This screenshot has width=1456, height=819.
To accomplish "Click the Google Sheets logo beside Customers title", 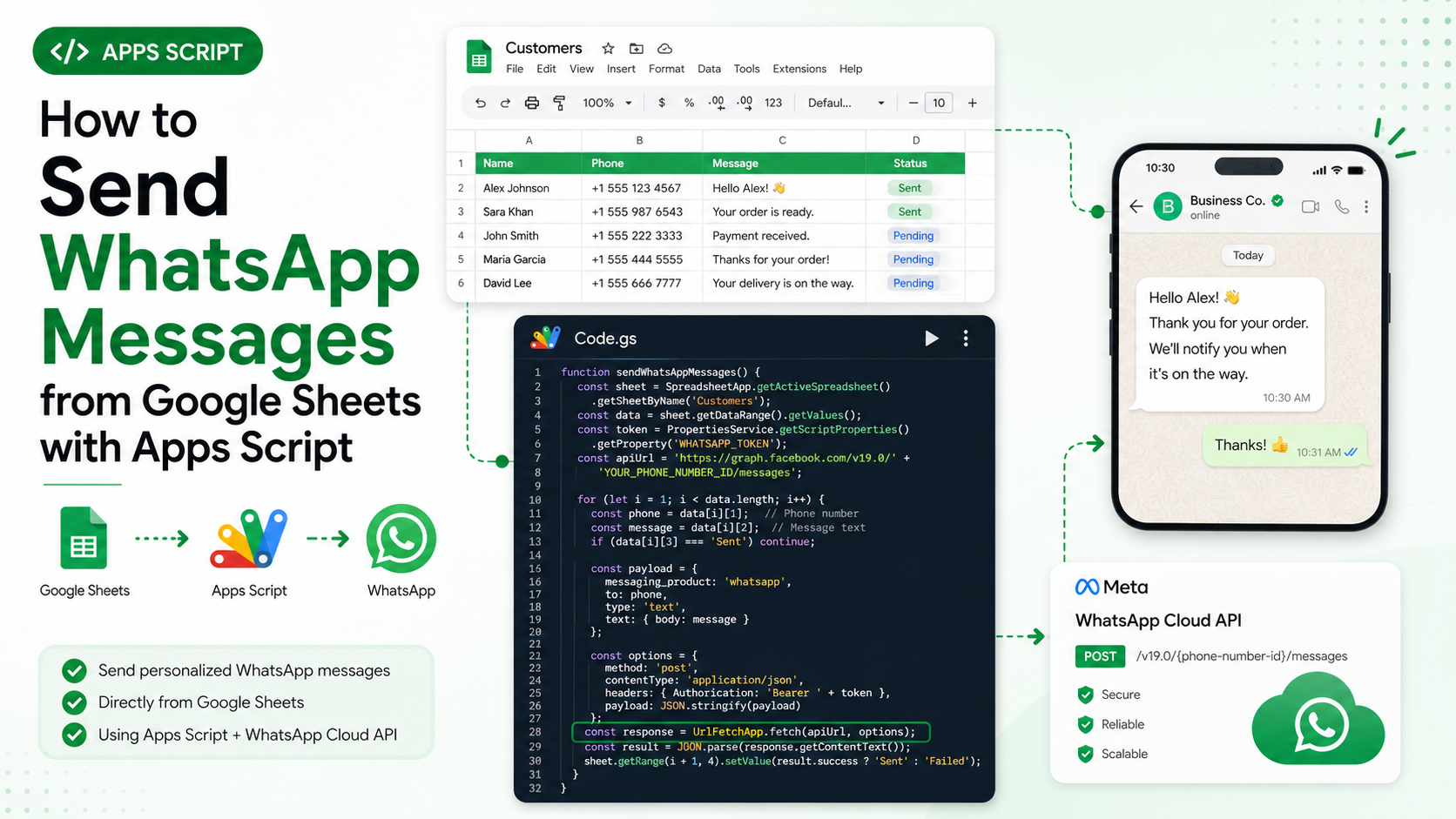I will tap(478, 57).
